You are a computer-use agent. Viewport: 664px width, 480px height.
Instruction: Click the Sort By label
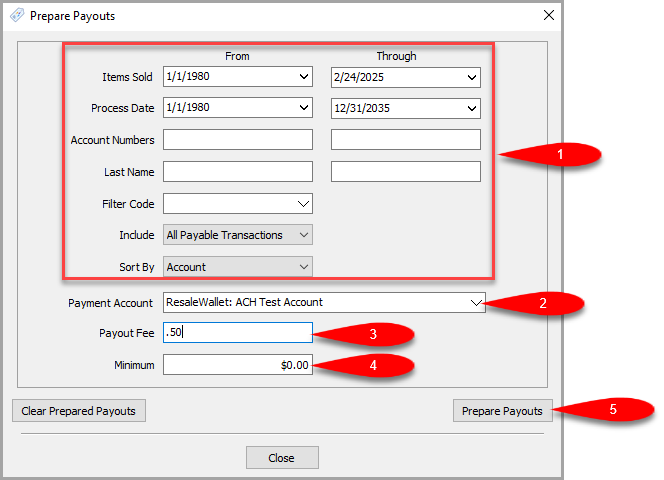pos(136,267)
